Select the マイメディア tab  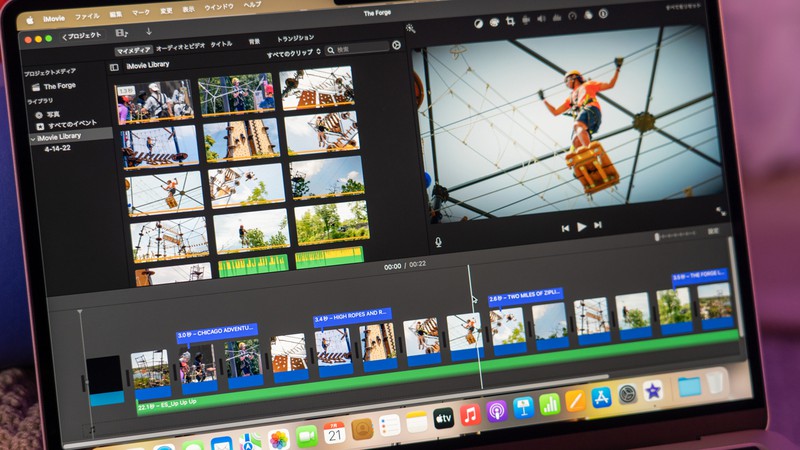133,51
